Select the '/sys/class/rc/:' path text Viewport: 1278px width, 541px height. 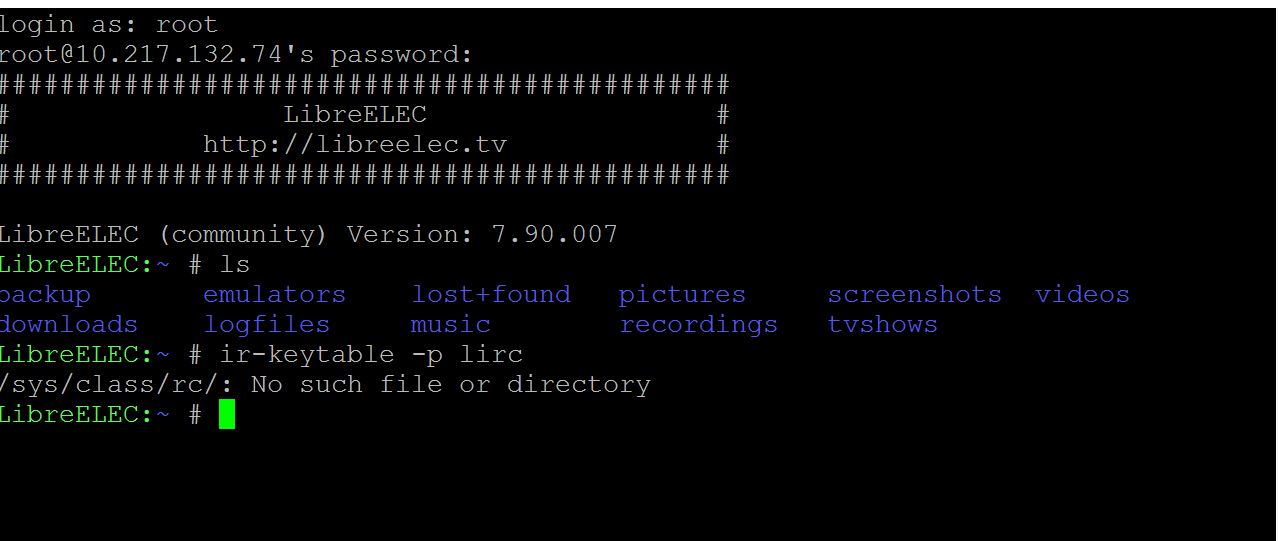click(117, 385)
